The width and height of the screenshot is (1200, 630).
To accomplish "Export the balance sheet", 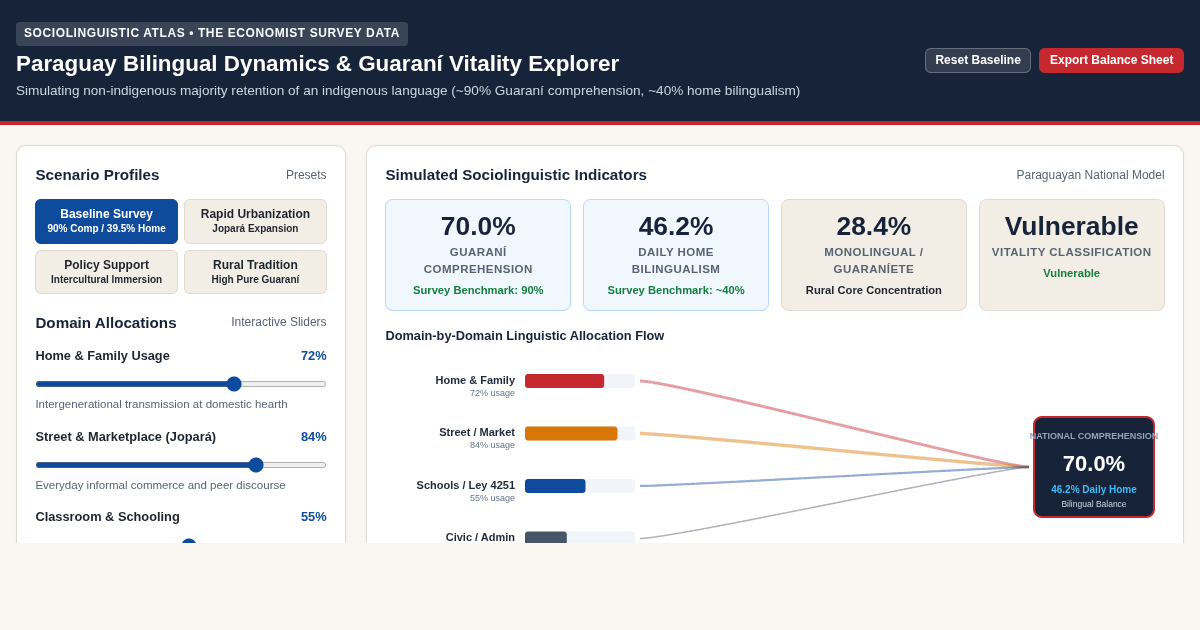I will click(1111, 60).
